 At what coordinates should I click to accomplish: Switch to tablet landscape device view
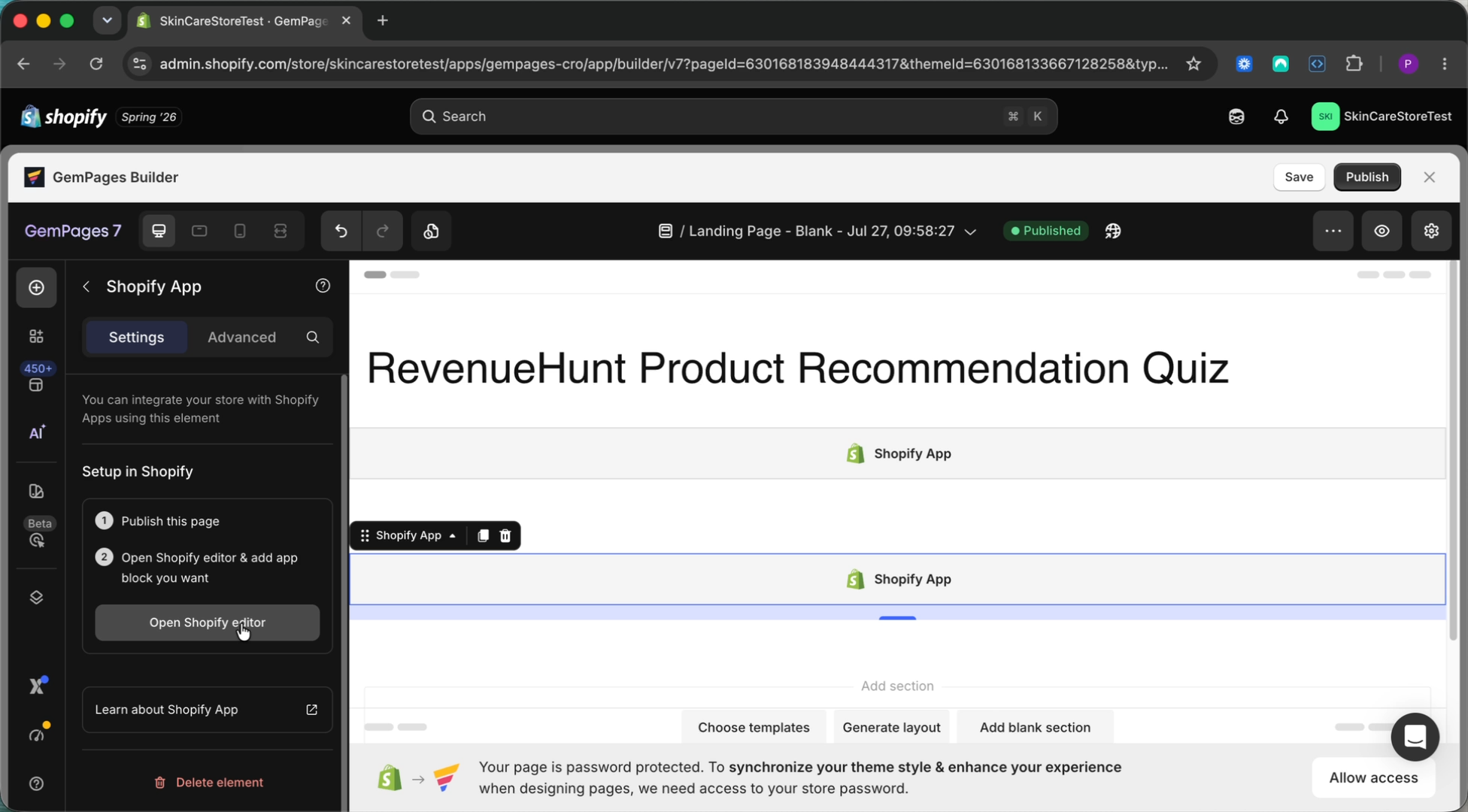click(199, 231)
